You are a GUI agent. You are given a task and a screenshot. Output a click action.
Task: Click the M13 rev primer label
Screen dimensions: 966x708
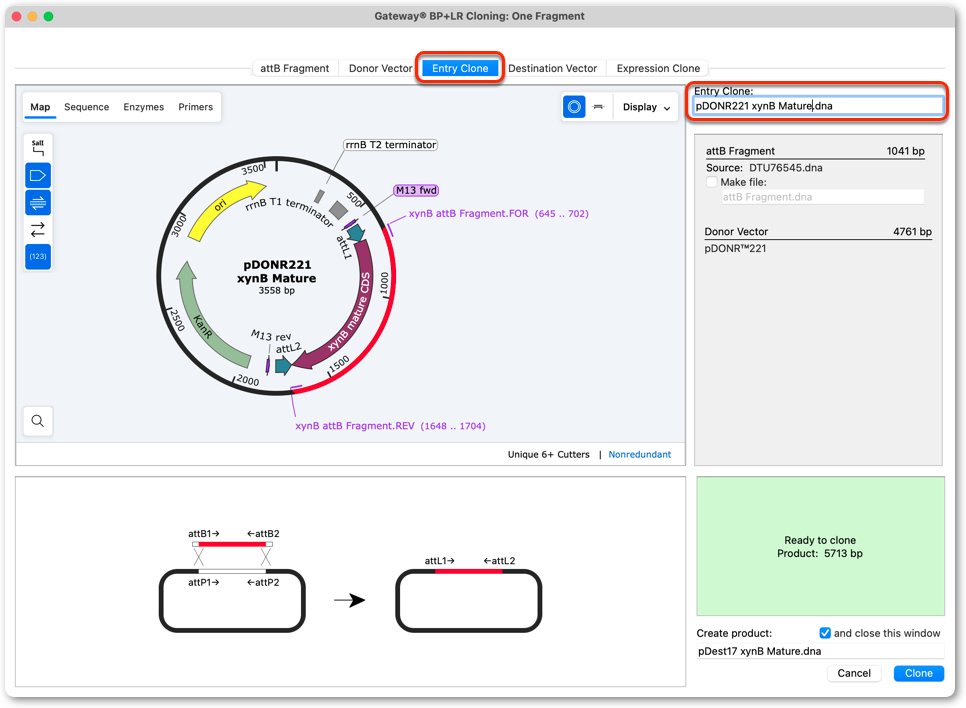[x=271, y=336]
